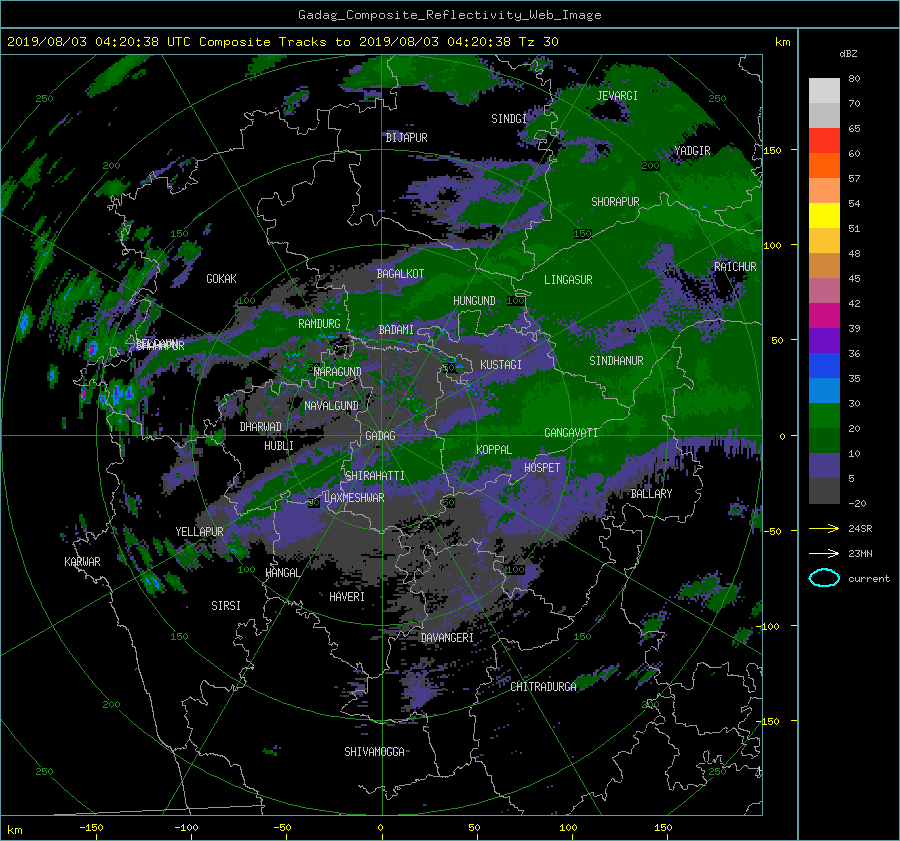Click the SINDGI city label

tap(509, 119)
